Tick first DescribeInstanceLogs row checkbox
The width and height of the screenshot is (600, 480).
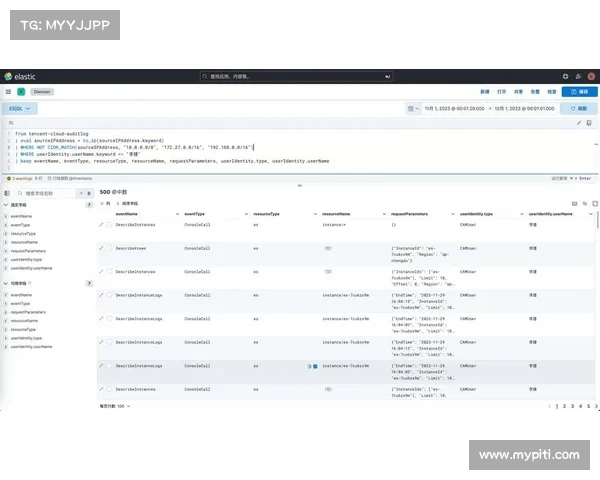pos(109,295)
